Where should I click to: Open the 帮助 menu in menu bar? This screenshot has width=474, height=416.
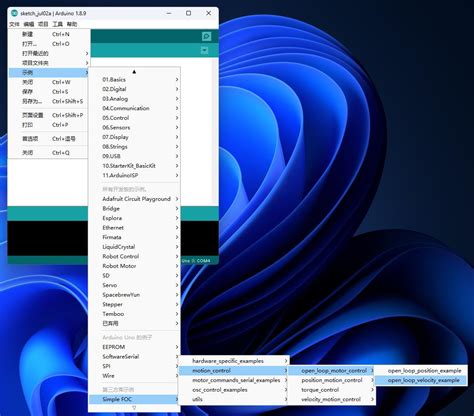(x=72, y=24)
